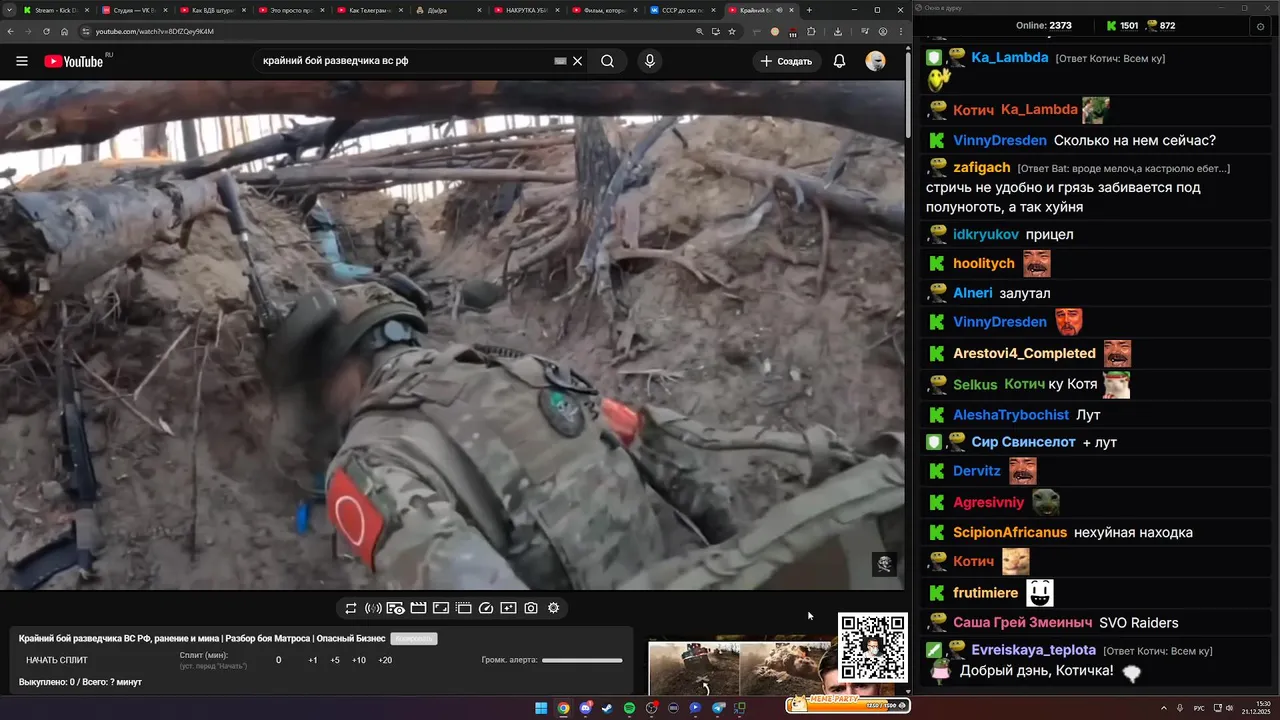Open the on-screen keyboard icon in search
This screenshot has height=720, width=1280.
[560, 61]
